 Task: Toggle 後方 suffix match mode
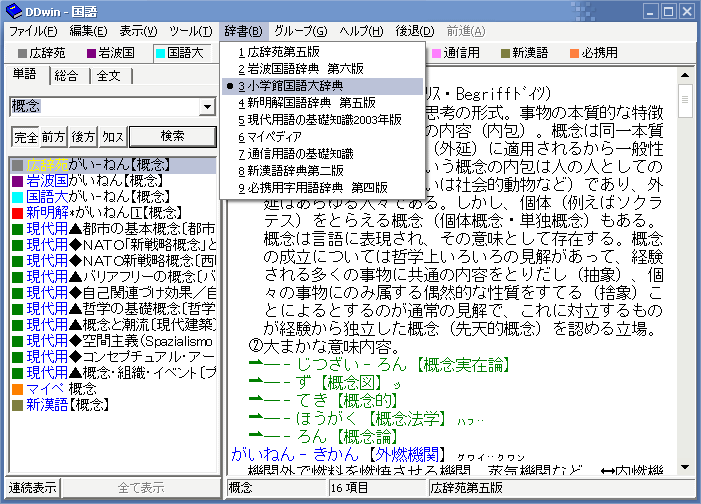tap(83, 137)
